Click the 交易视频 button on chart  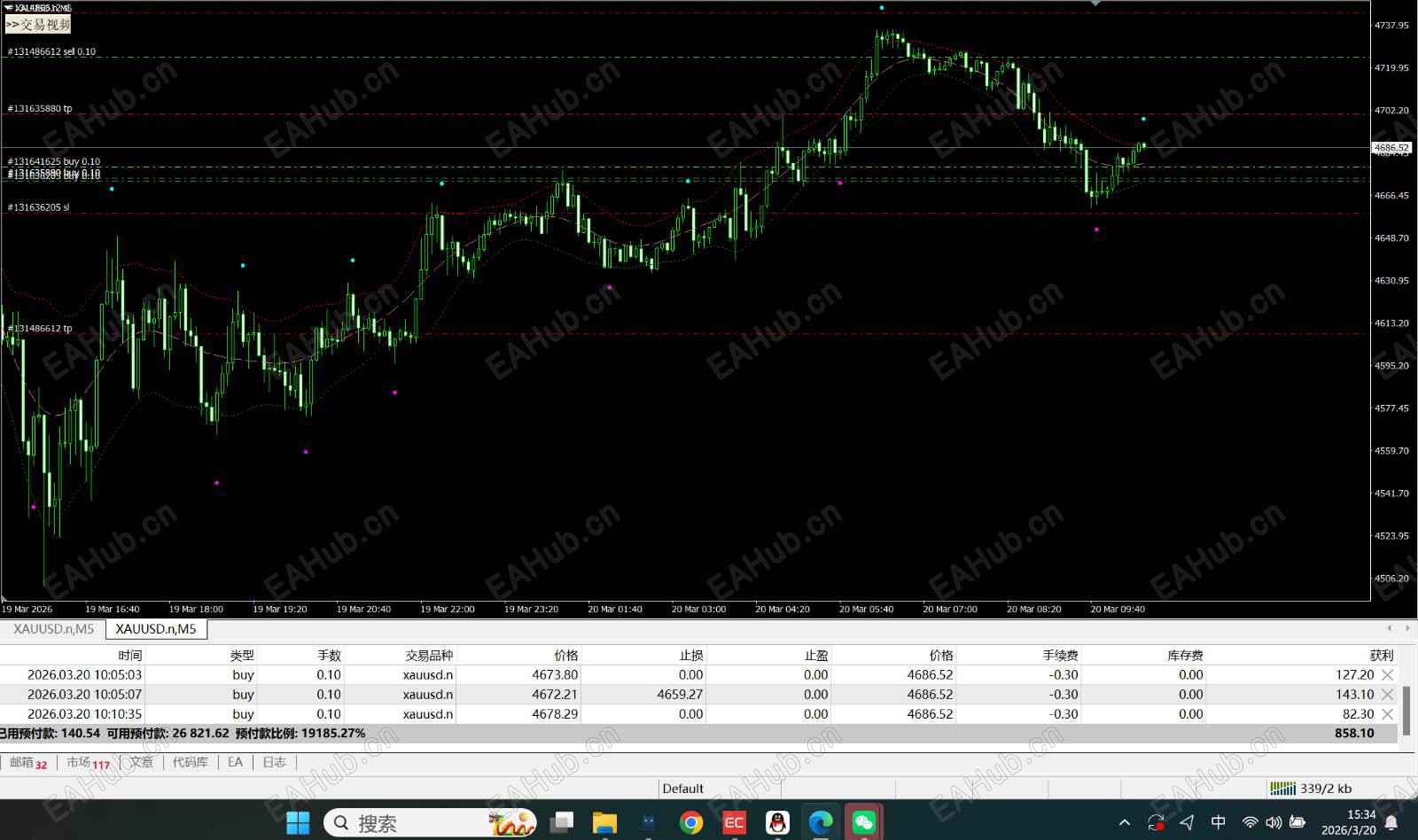click(37, 25)
